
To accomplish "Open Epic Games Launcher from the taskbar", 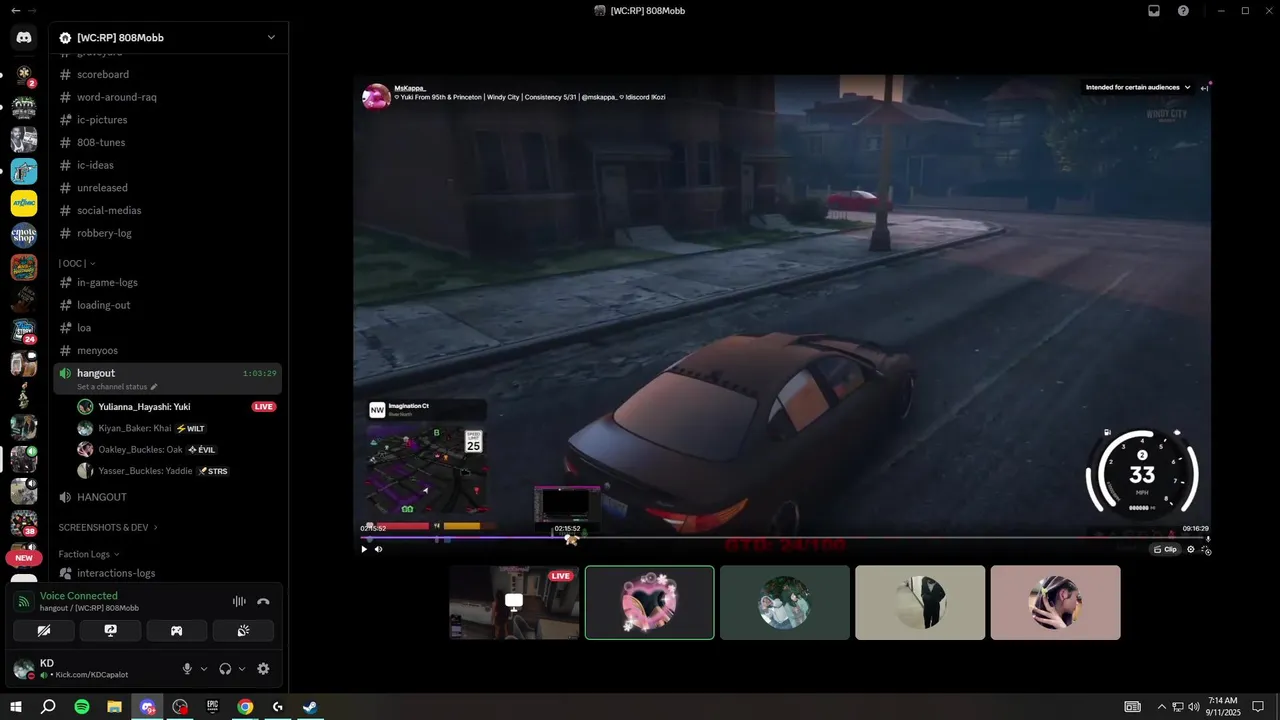I will (x=212, y=707).
